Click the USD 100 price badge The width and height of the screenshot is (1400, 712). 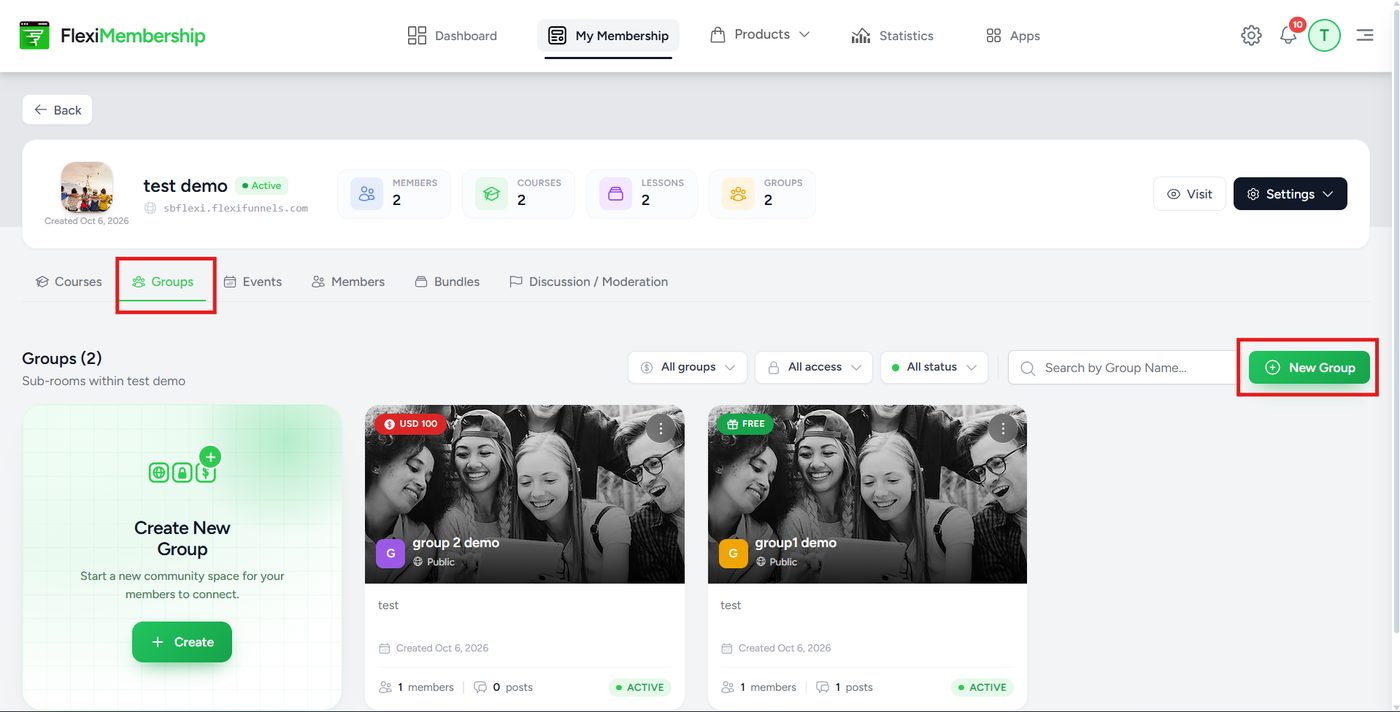click(x=411, y=424)
